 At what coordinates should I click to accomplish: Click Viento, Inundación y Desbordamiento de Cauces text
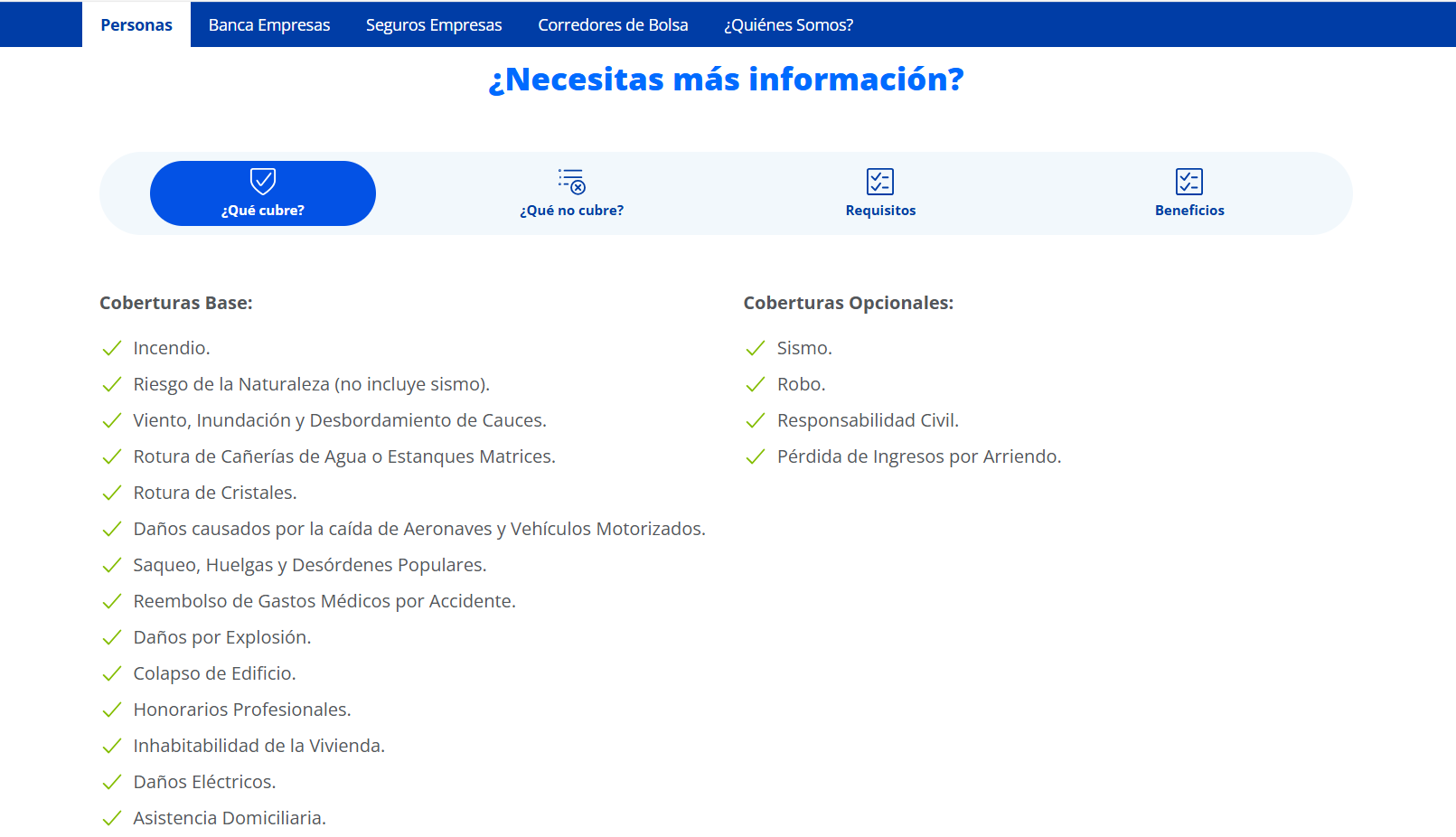tap(340, 420)
